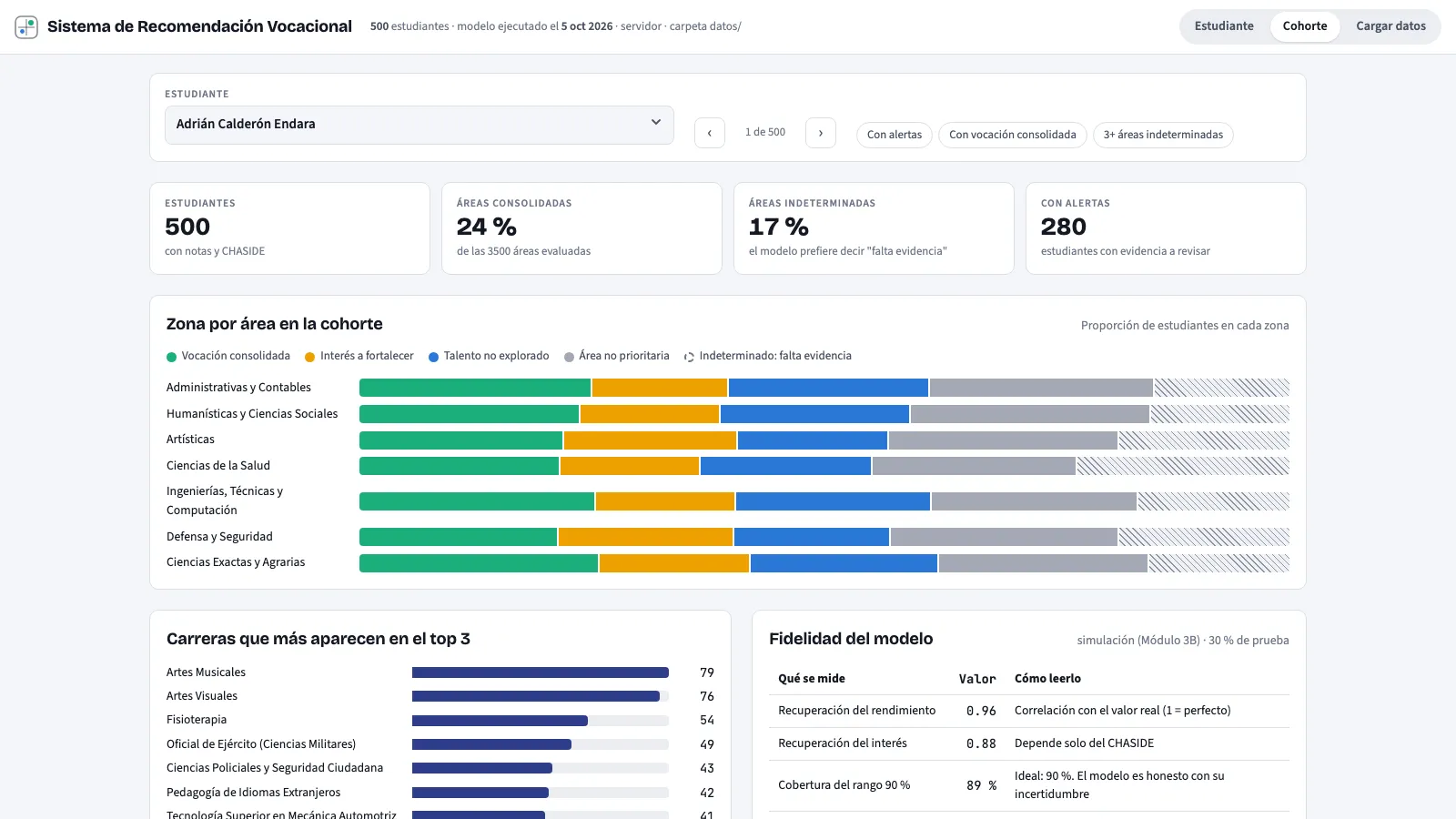This screenshot has width=1456, height=819.
Task: Select the Áreas indeterminadas 17 % card
Action: (874, 228)
